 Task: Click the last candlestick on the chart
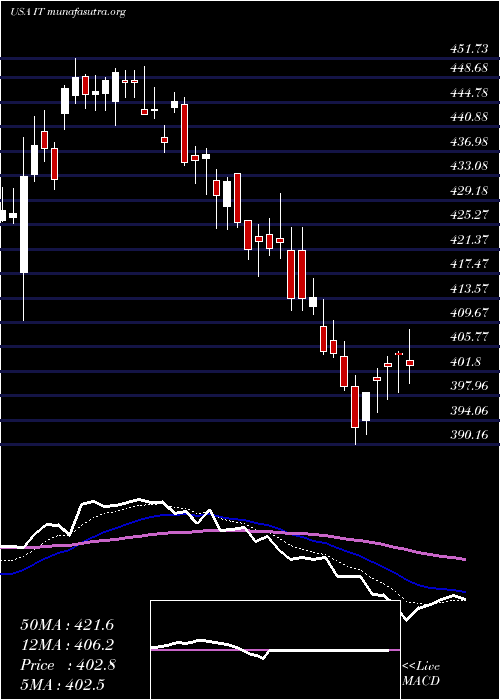(x=410, y=356)
